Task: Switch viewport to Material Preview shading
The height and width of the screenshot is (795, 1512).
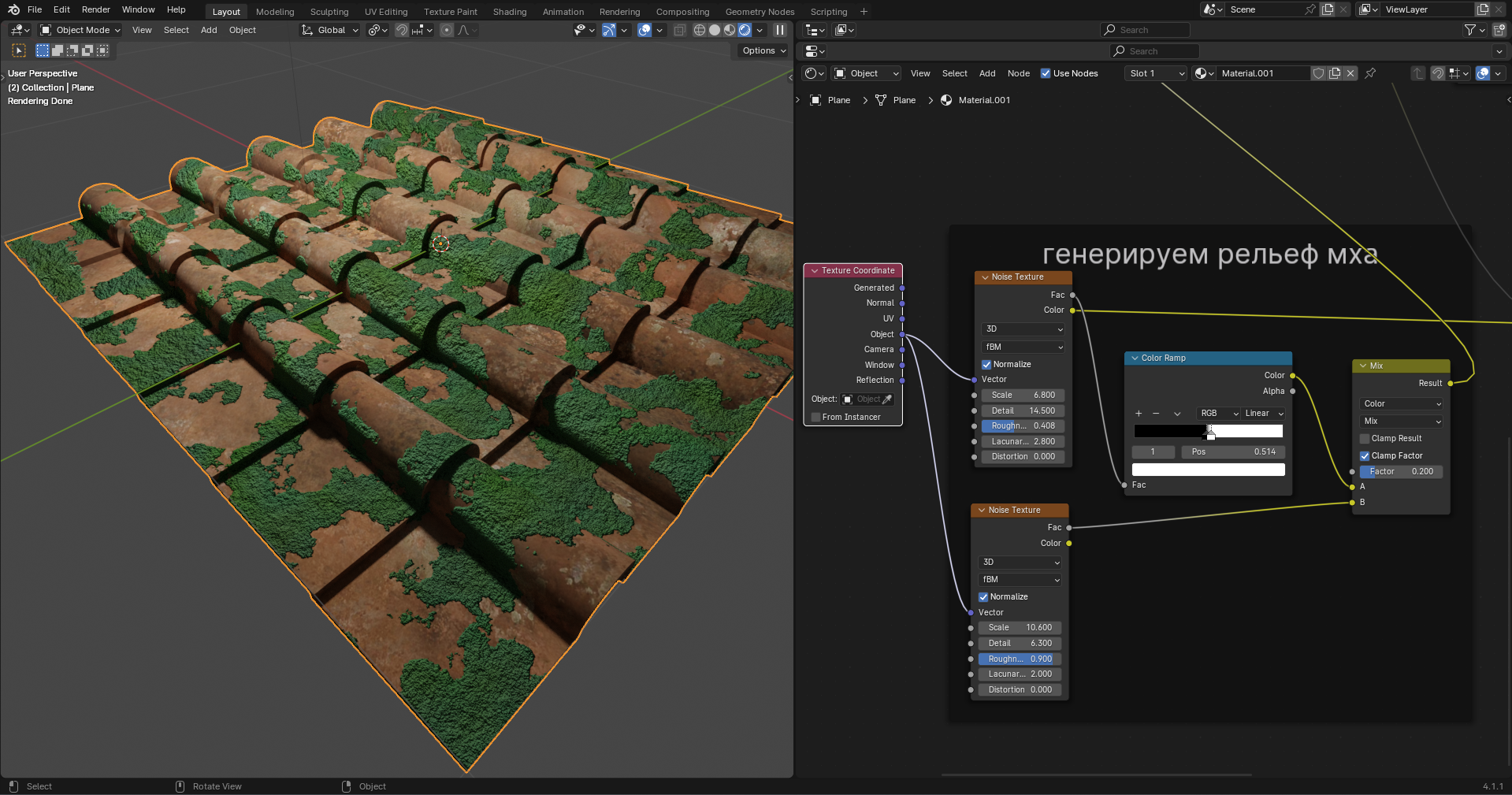Action: click(x=730, y=30)
